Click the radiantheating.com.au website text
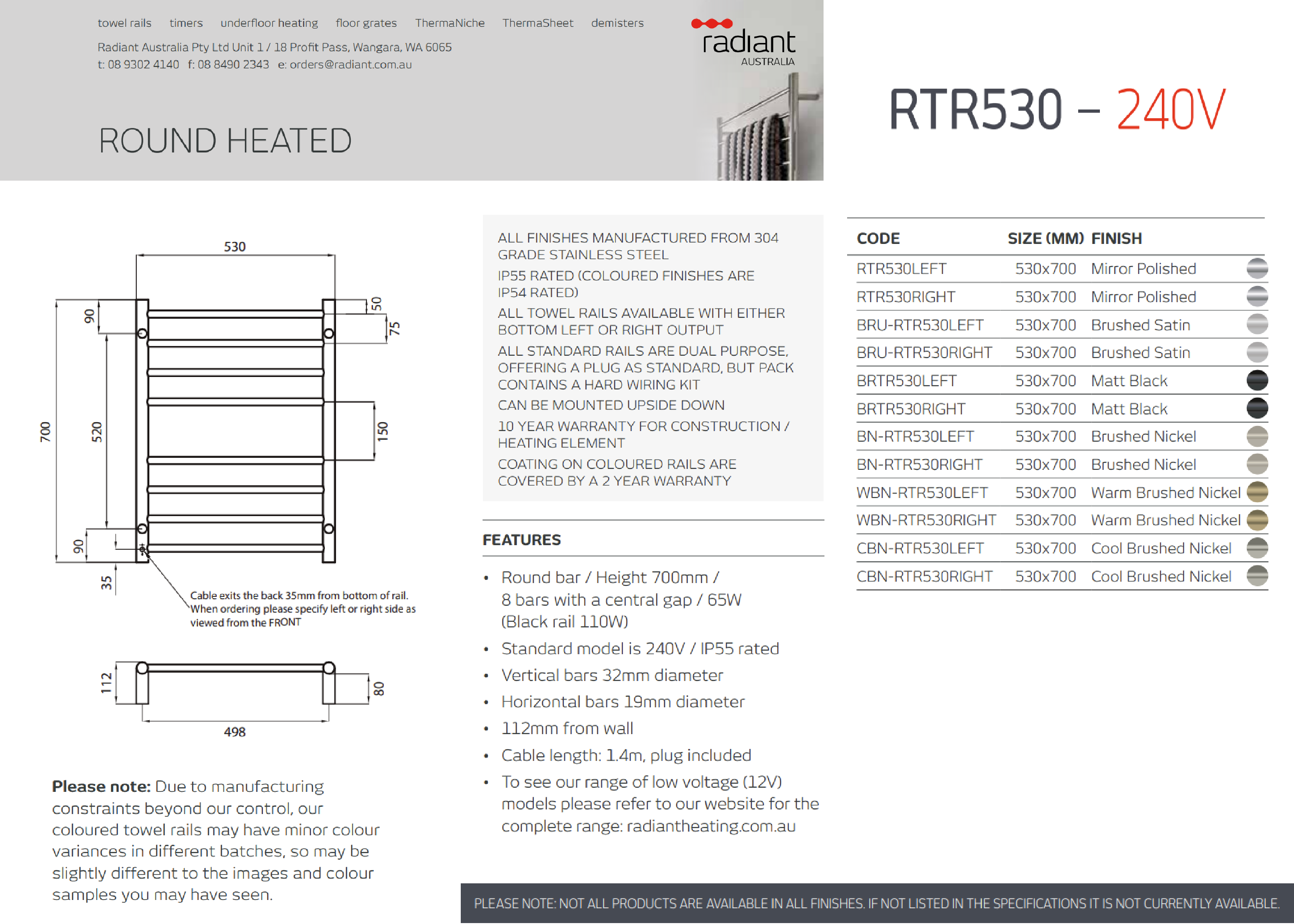This screenshot has height=924, width=1294. pyautogui.click(x=711, y=826)
